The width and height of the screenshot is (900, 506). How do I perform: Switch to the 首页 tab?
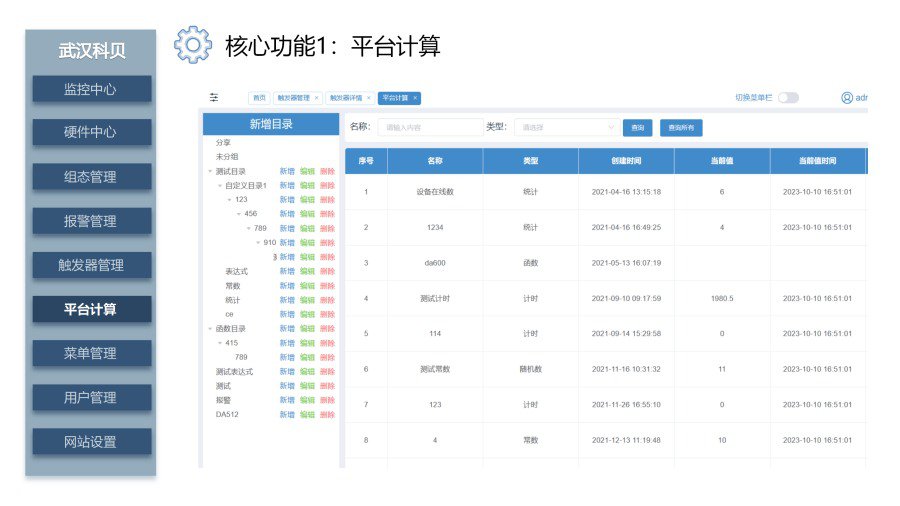[x=259, y=98]
